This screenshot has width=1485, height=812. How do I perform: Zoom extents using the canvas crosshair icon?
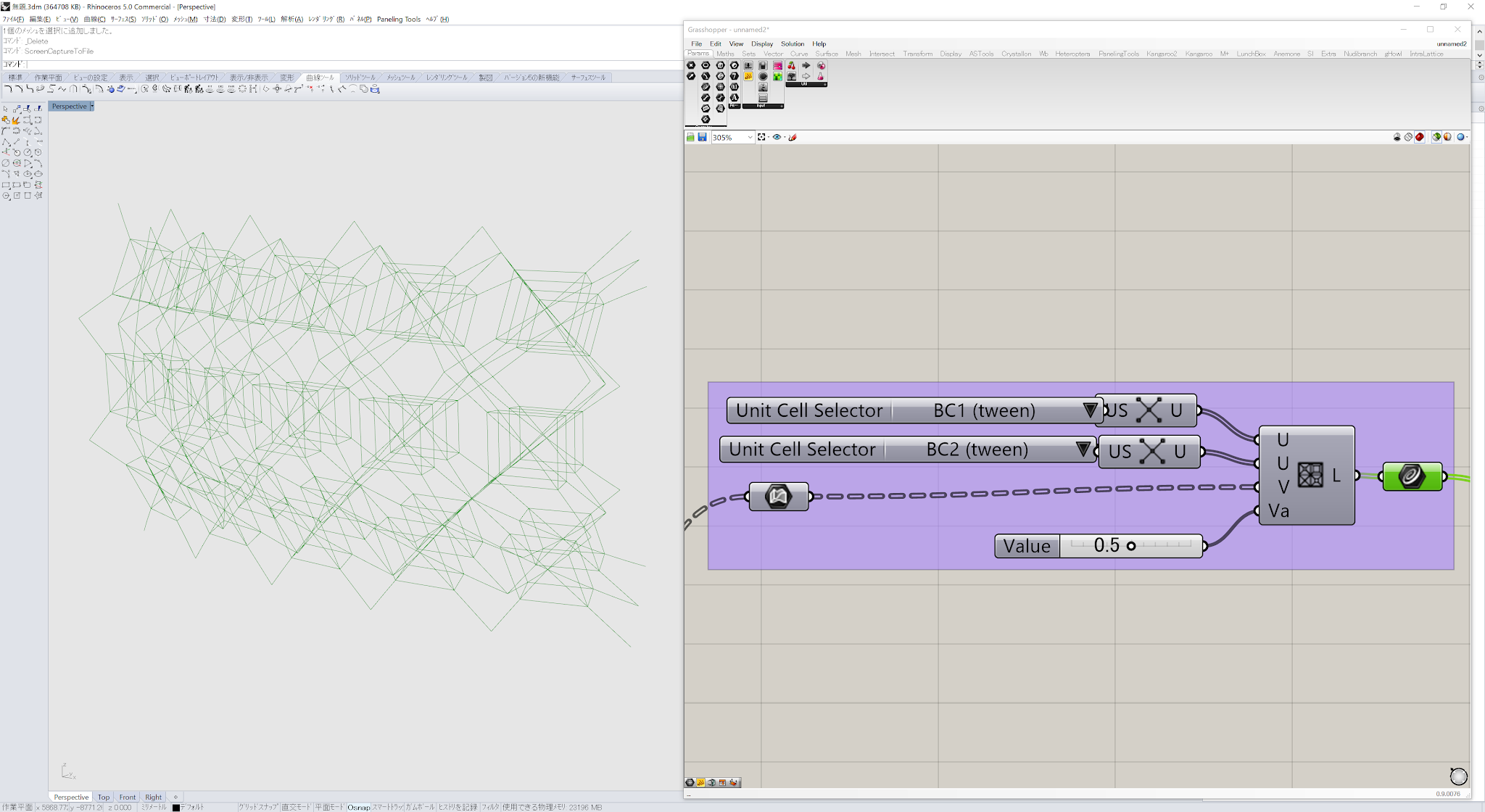(762, 137)
